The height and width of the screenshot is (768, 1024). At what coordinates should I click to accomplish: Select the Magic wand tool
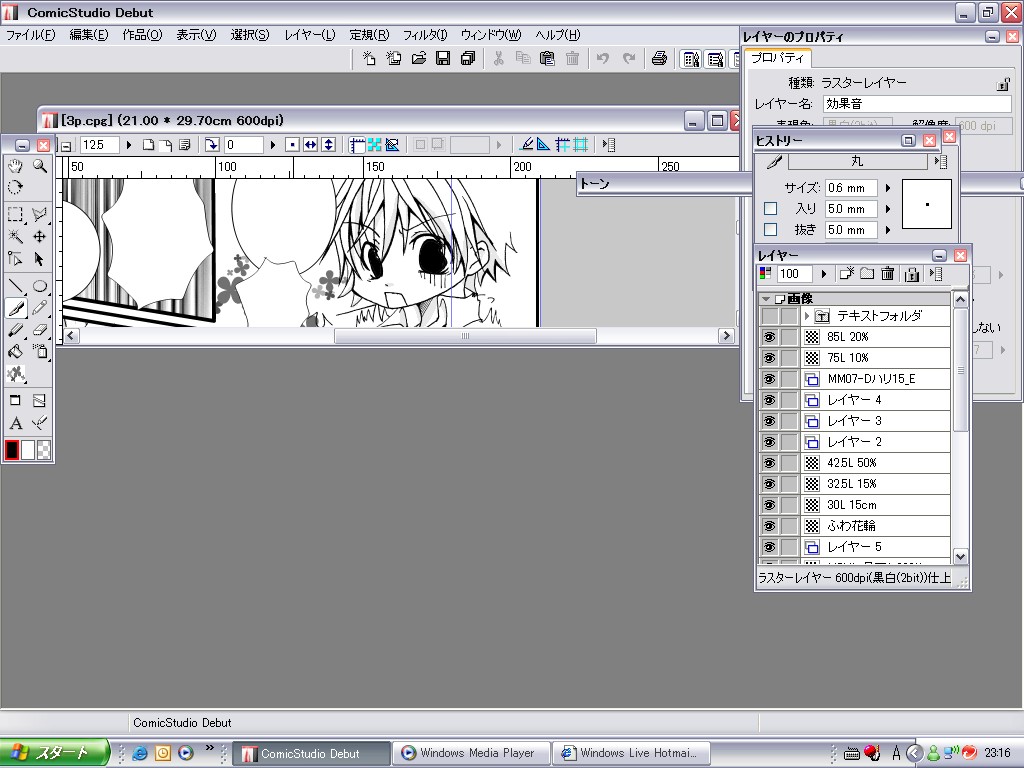coord(16,236)
